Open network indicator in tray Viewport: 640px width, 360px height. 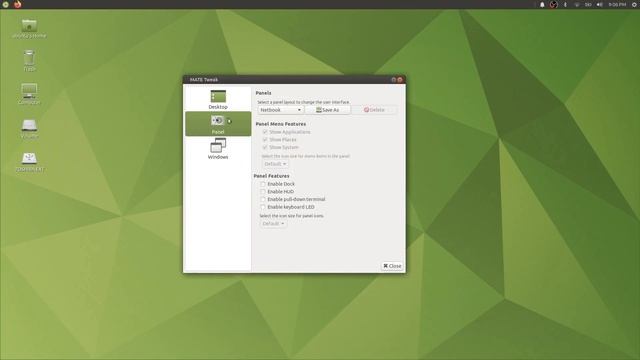pyautogui.click(x=577, y=4)
